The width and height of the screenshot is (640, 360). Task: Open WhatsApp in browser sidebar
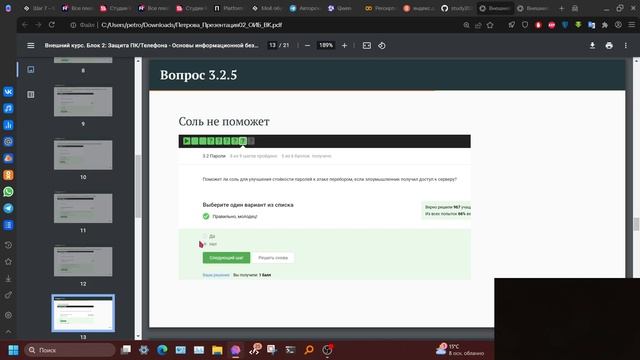8,191
